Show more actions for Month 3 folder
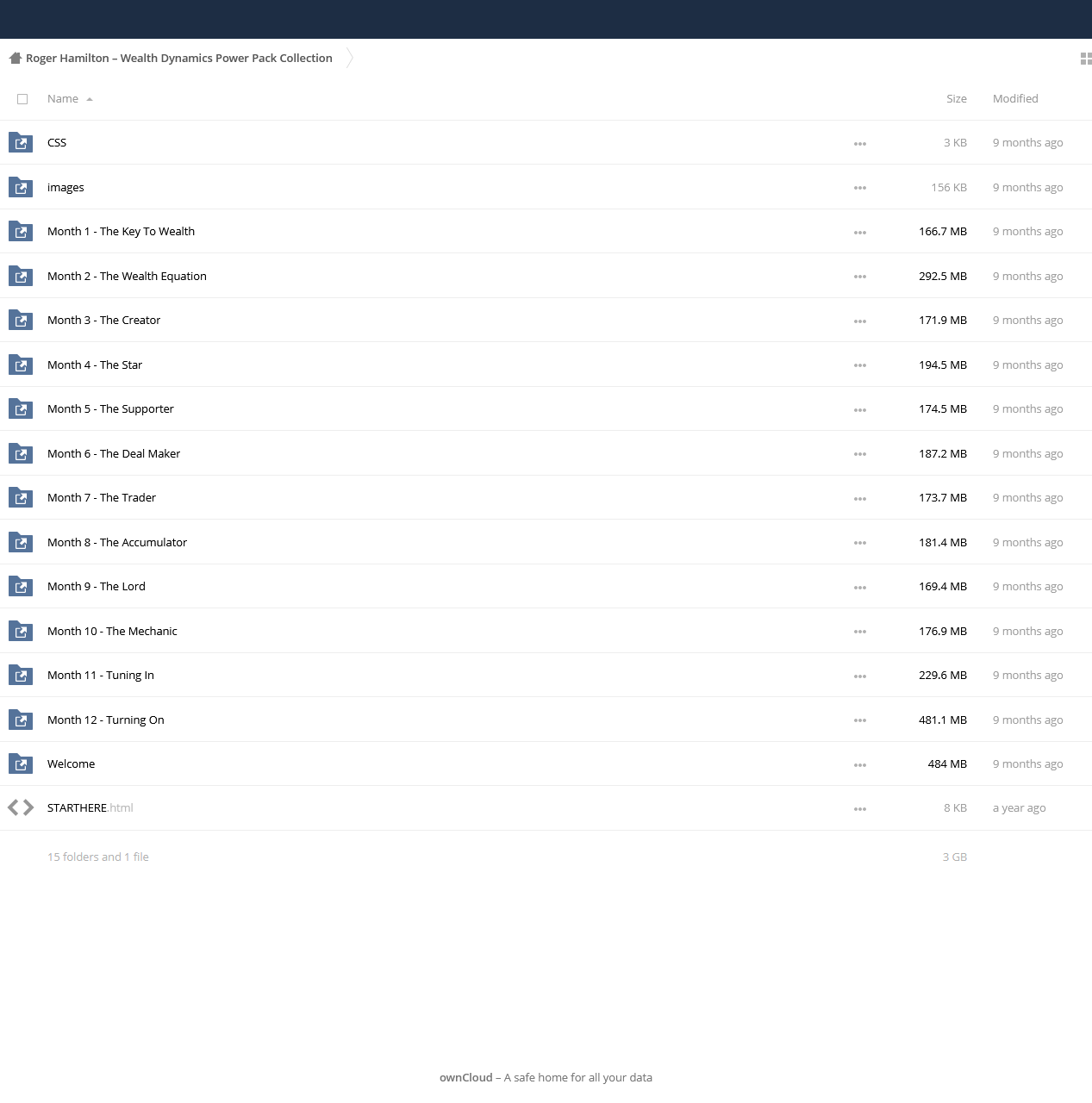The height and width of the screenshot is (1103, 1092). 860,321
